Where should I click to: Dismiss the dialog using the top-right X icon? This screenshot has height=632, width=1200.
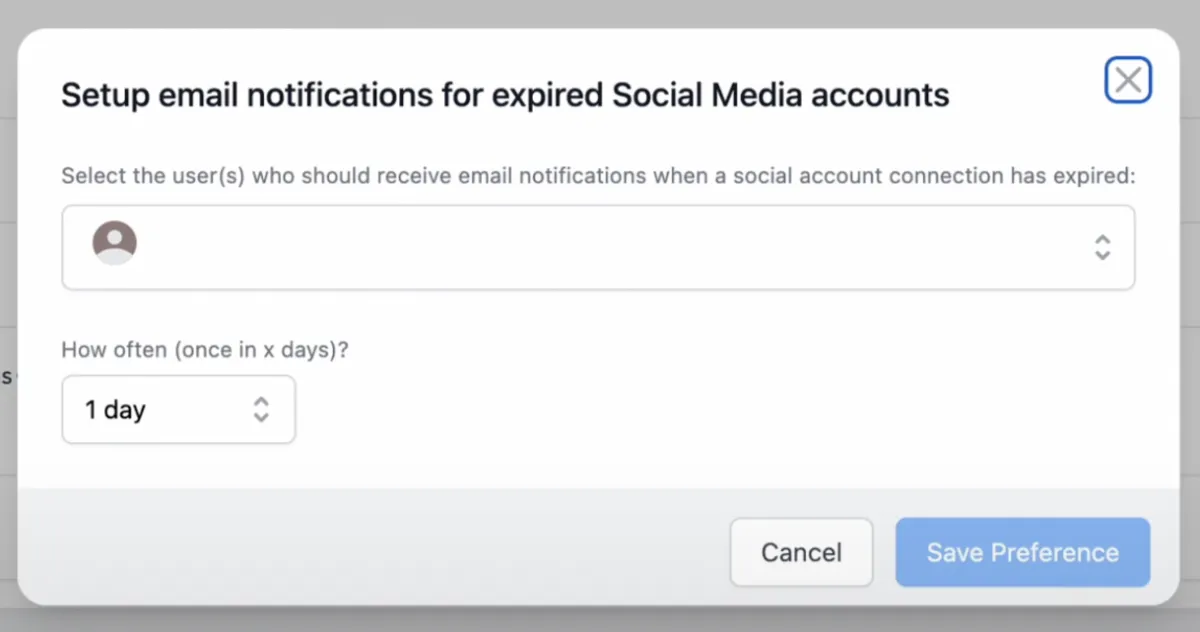1128,80
